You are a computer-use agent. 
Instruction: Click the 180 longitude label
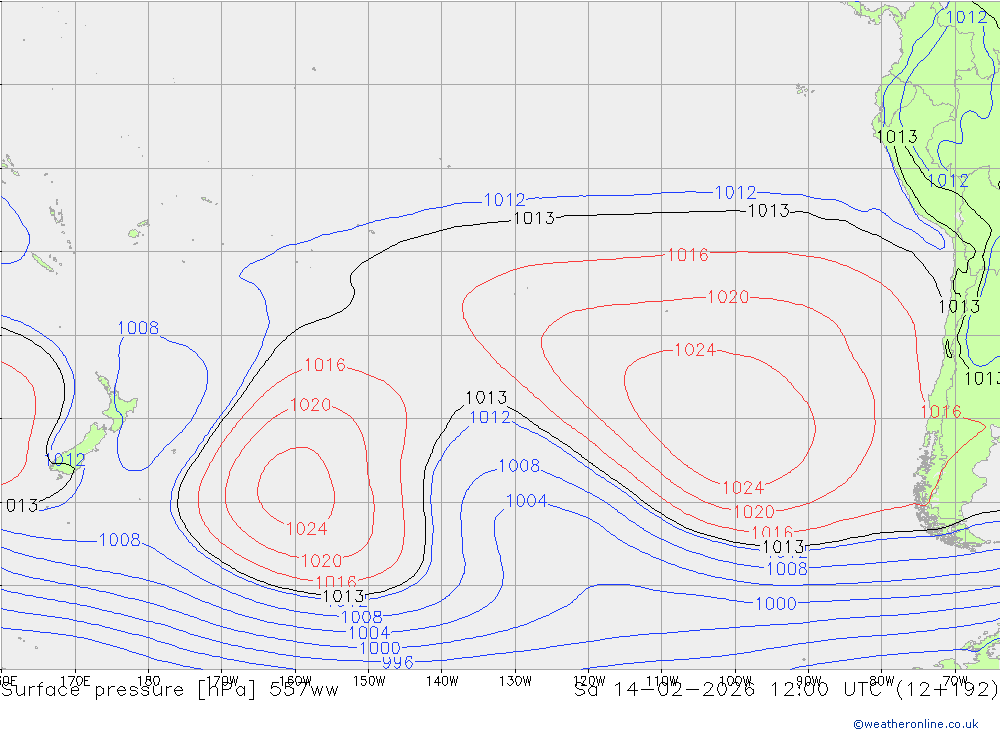click(149, 681)
